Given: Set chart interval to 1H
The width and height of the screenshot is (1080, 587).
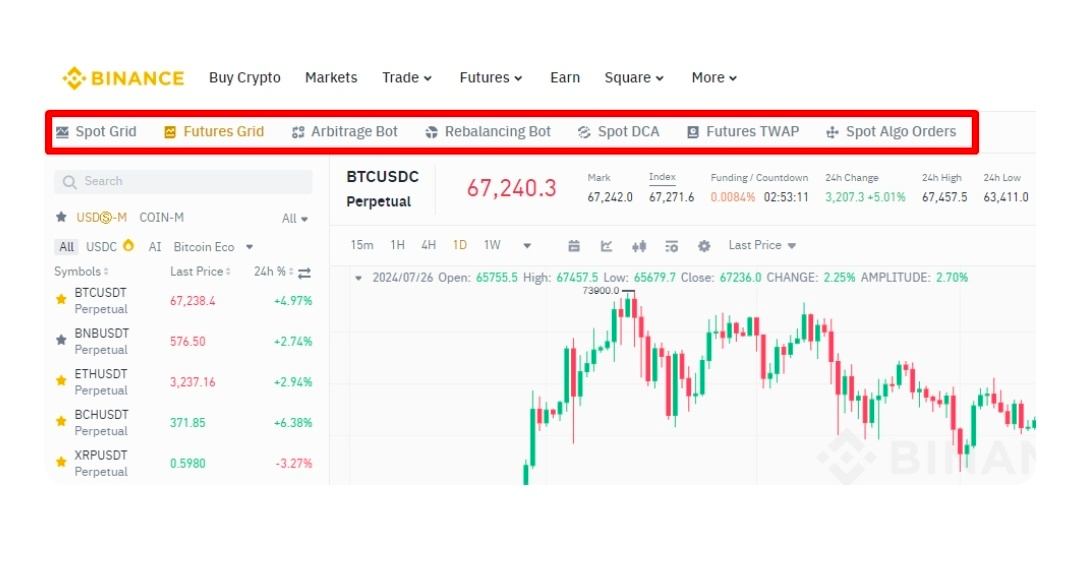Looking at the screenshot, I should [397, 245].
